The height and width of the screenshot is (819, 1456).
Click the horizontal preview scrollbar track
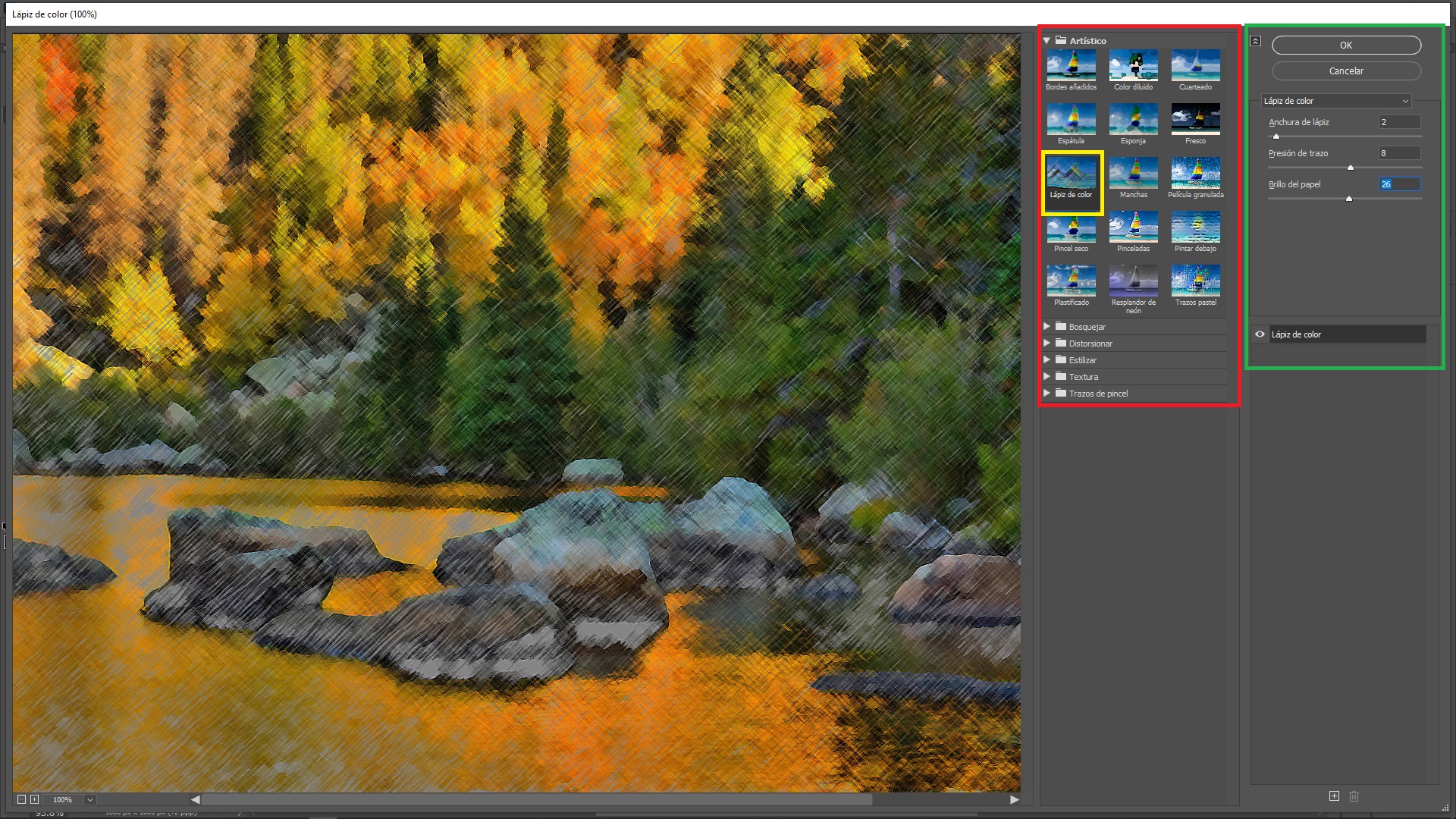click(604, 799)
